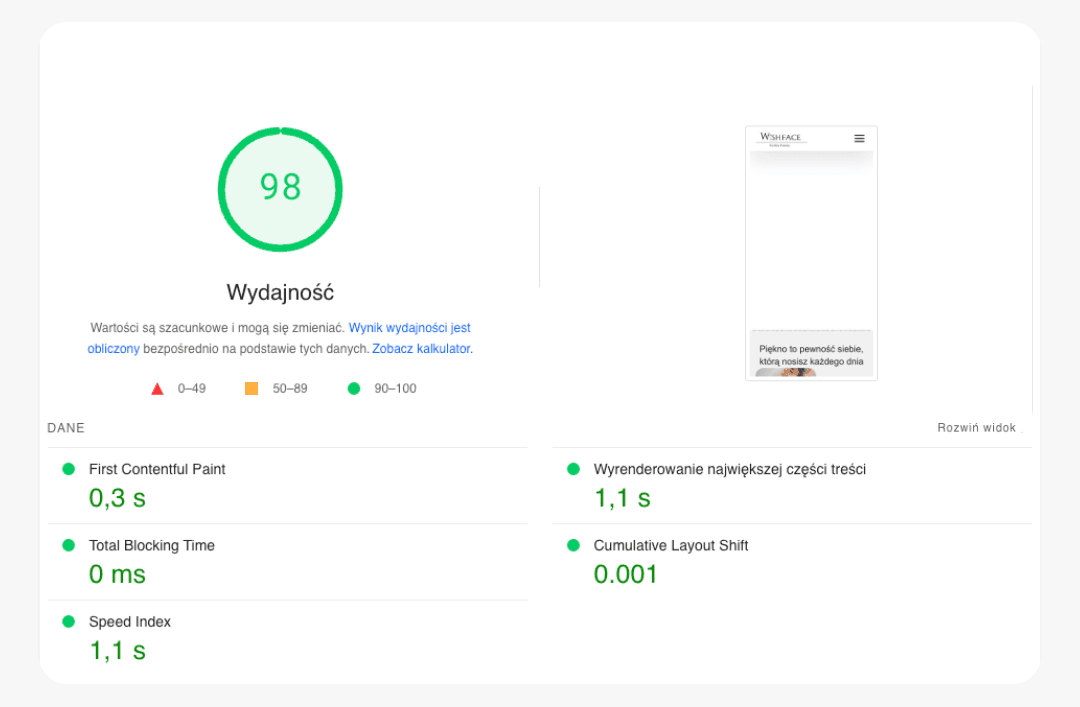Viewport: 1080px width, 707px height.
Task: Click green status dot beside First Contentful Paint
Action: [x=68, y=469]
